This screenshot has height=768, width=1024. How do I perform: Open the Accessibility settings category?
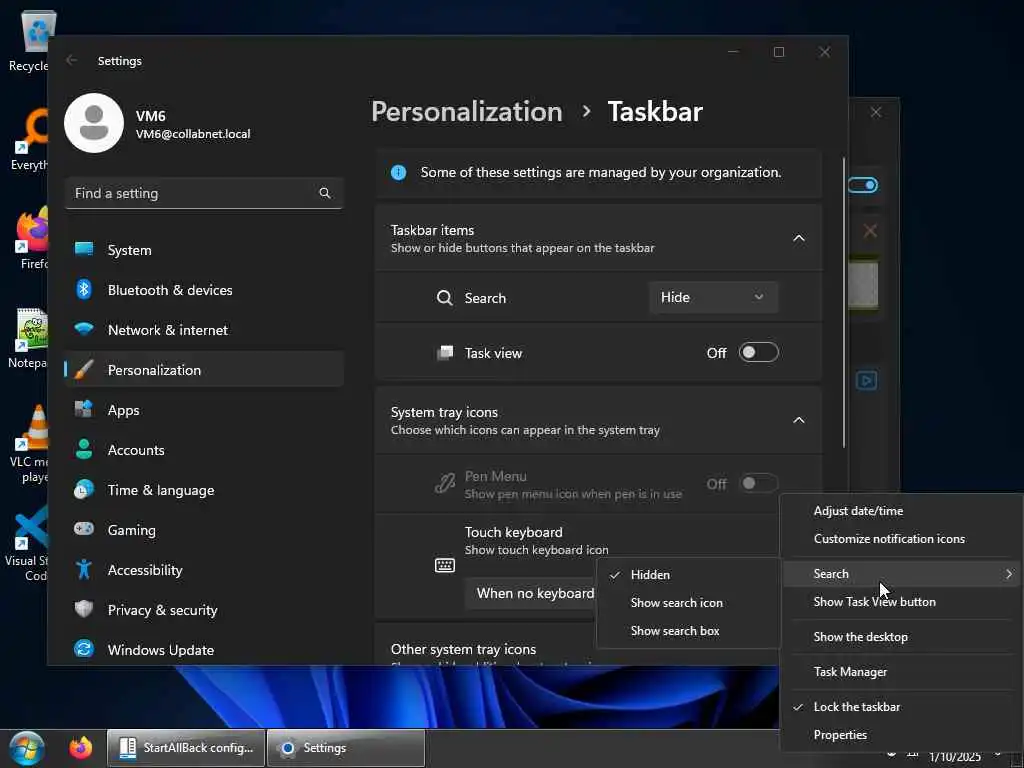204,570
